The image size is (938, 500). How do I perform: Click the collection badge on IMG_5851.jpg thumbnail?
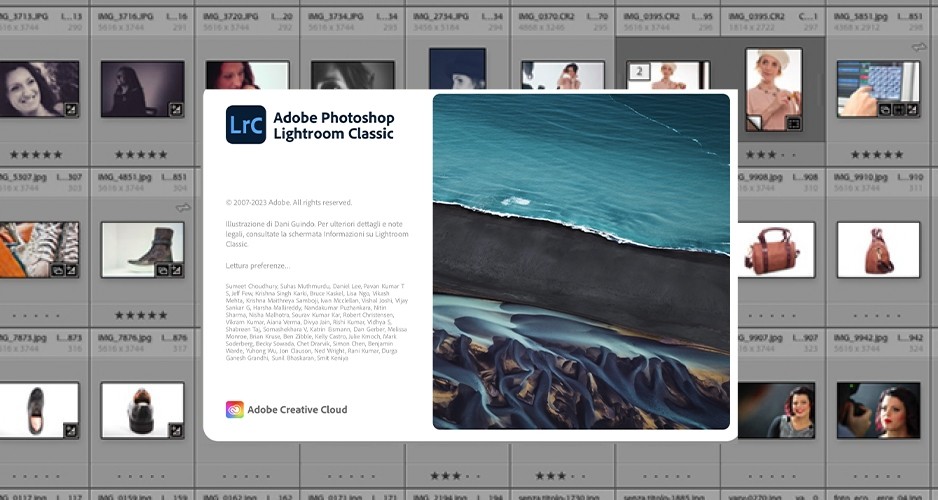coord(885,109)
